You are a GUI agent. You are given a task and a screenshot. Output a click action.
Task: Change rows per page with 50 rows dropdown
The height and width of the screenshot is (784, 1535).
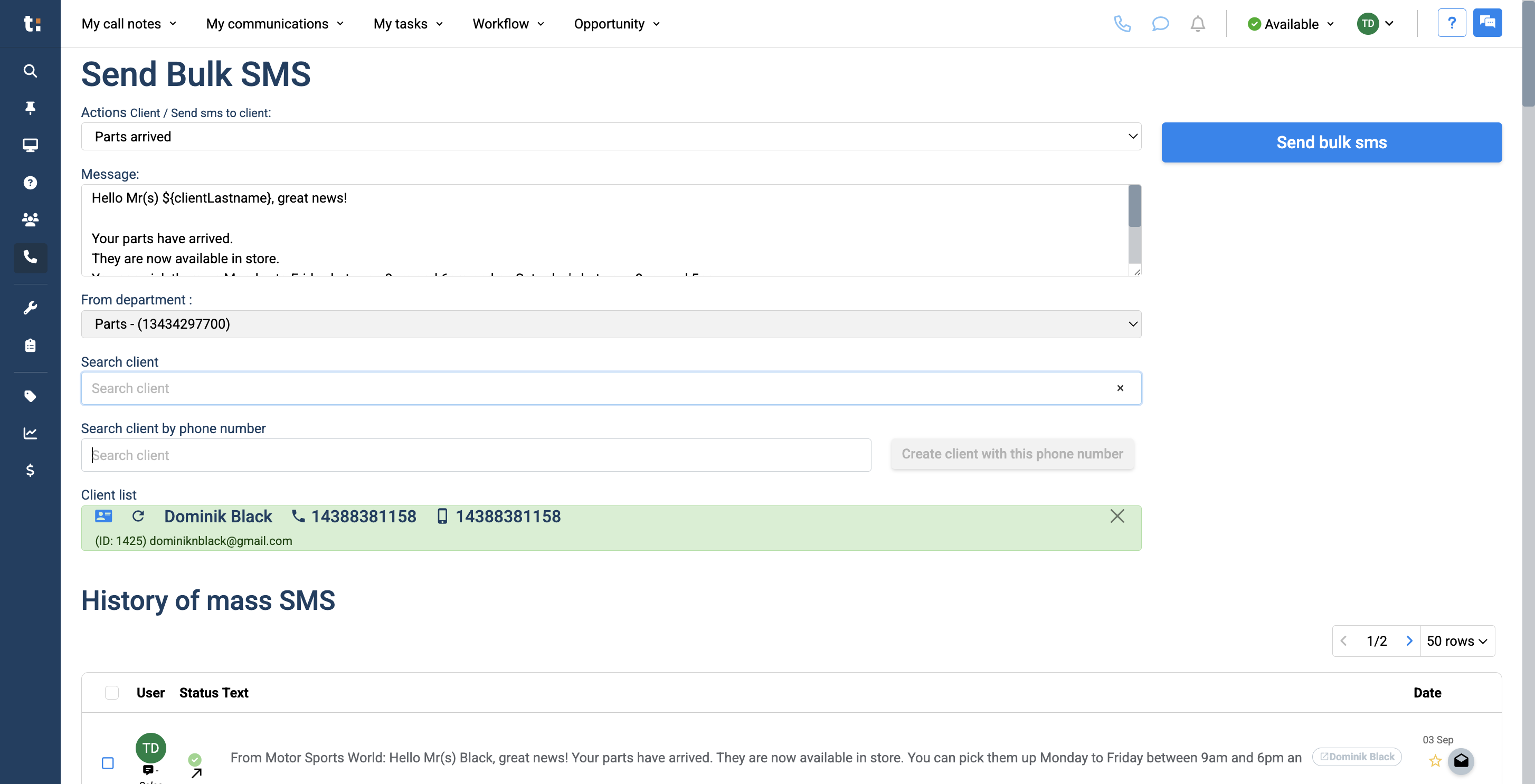point(1456,640)
